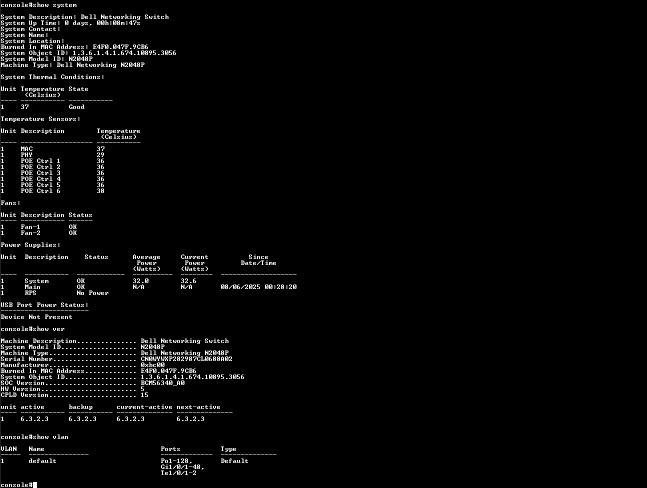Click the 'Current Power' column header

194,263
